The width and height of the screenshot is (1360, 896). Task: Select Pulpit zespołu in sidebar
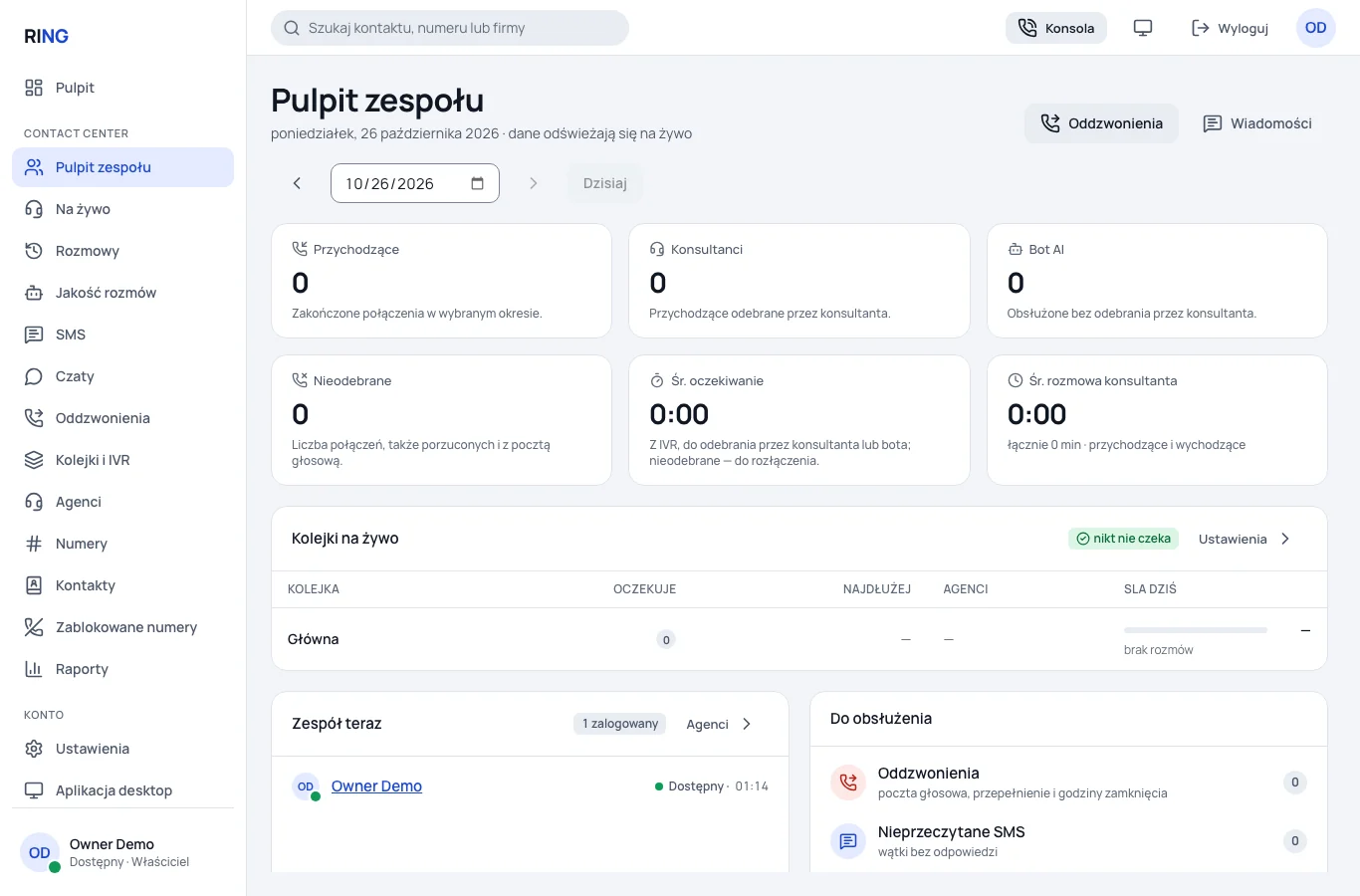122,167
